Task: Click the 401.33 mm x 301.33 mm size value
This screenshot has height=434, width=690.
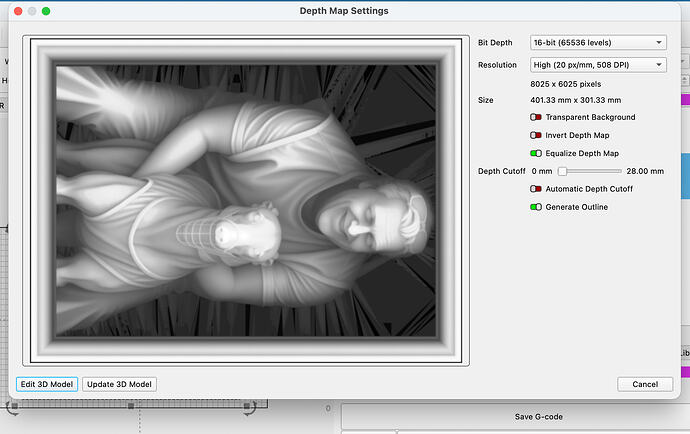Action: [x=576, y=100]
